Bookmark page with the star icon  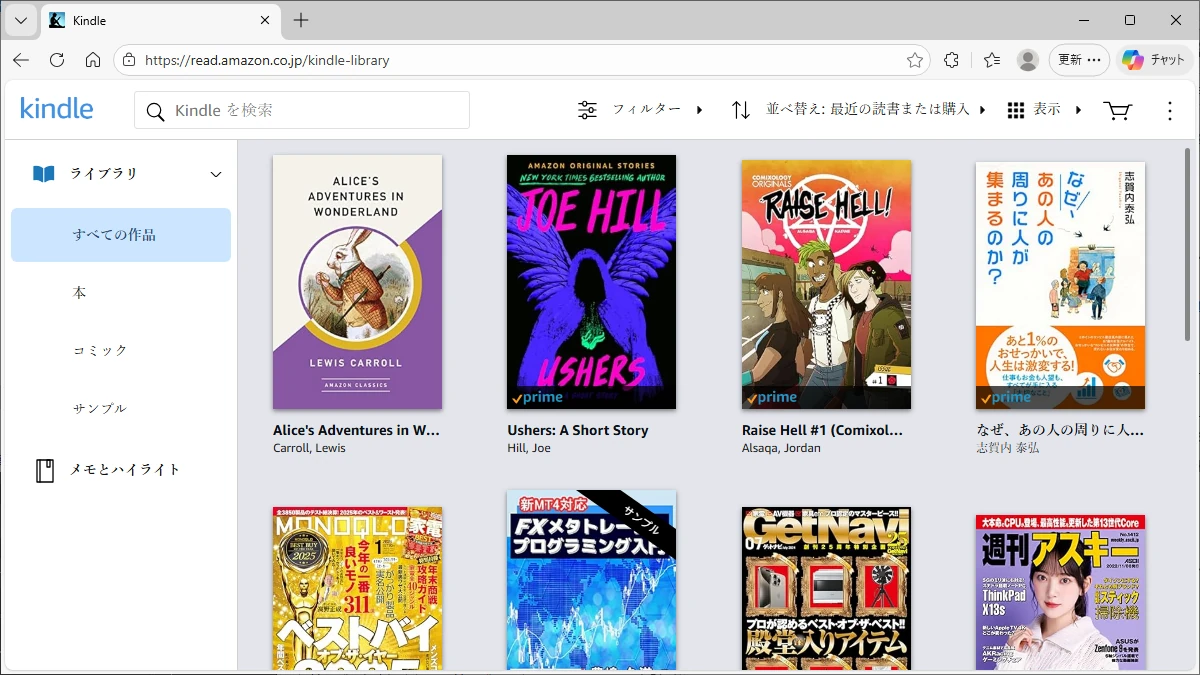[914, 60]
